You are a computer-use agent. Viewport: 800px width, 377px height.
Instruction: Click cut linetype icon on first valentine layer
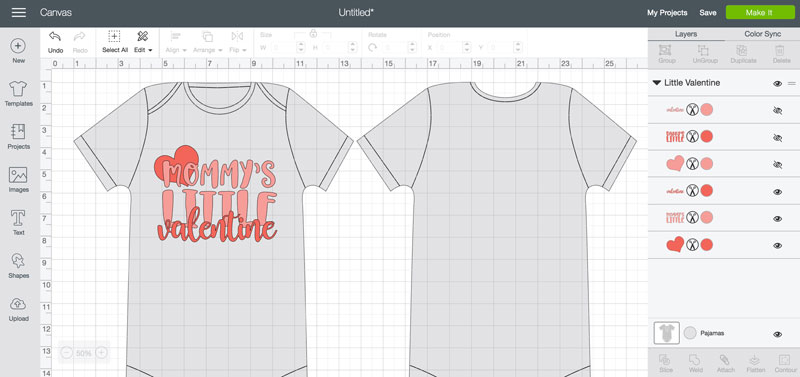click(692, 109)
